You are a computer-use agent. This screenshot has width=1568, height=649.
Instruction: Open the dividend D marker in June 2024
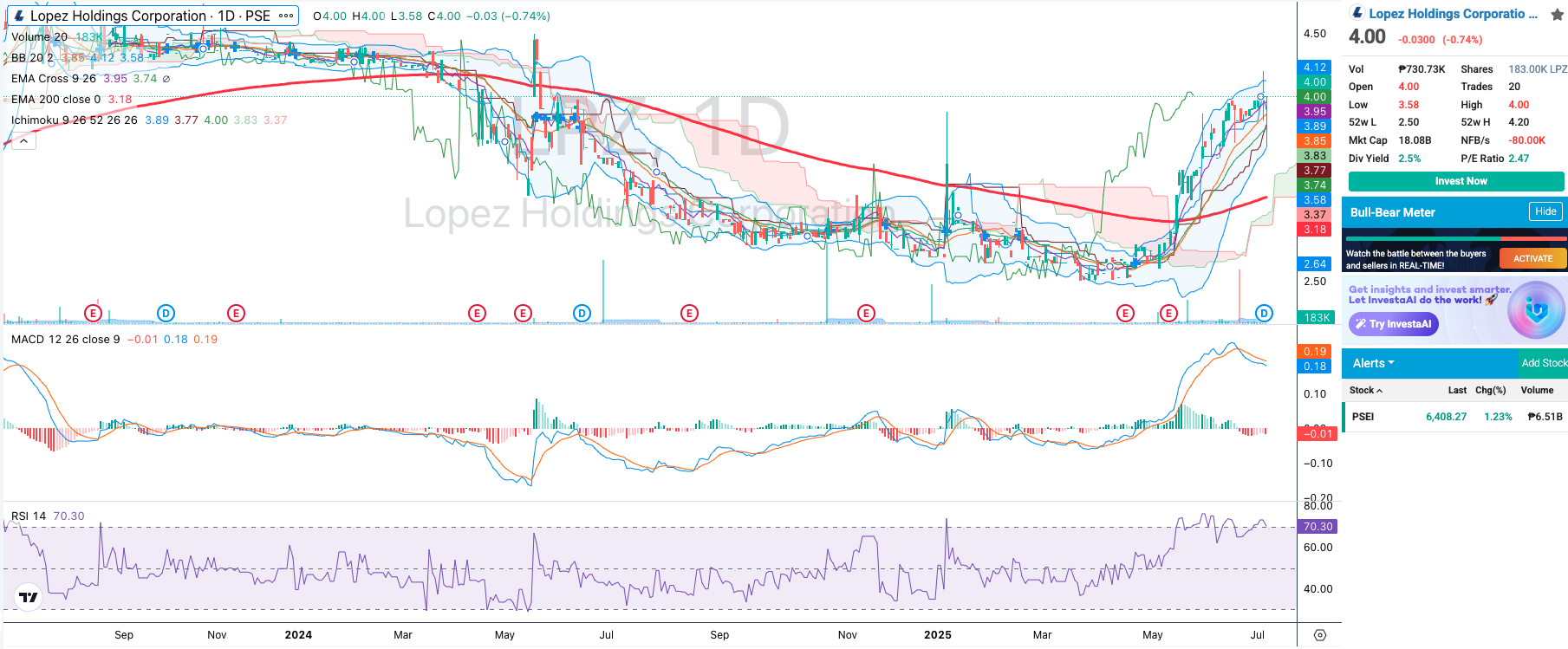[x=582, y=313]
